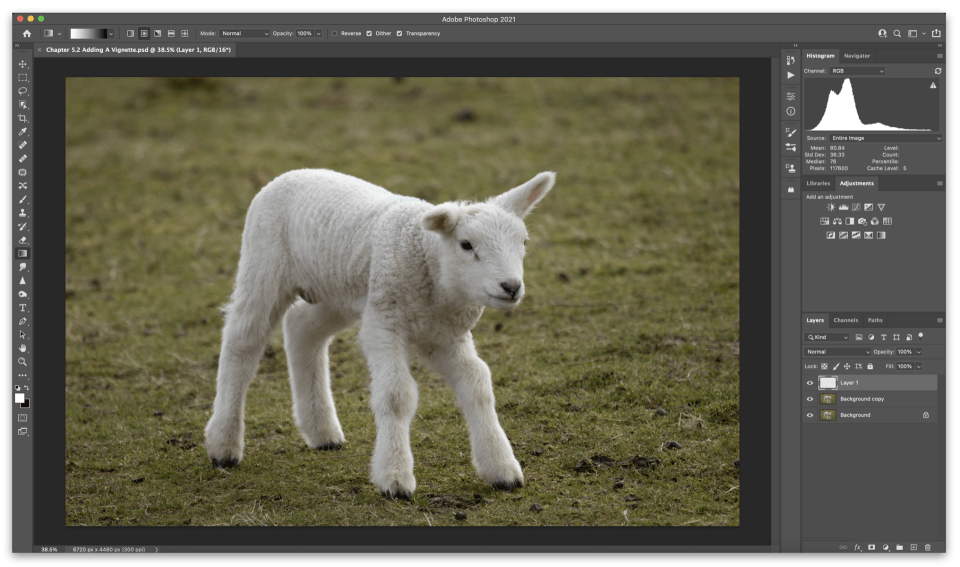Uncheck the Dither checkbox
The width and height of the screenshot is (960, 567).
point(369,34)
